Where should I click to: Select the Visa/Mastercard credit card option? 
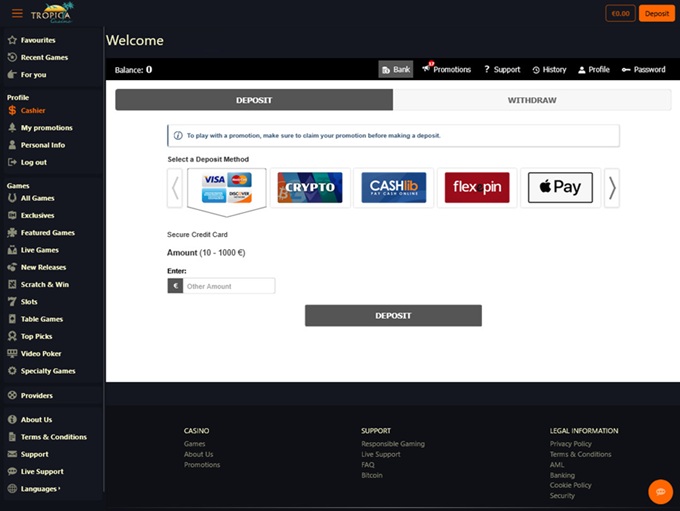226,187
